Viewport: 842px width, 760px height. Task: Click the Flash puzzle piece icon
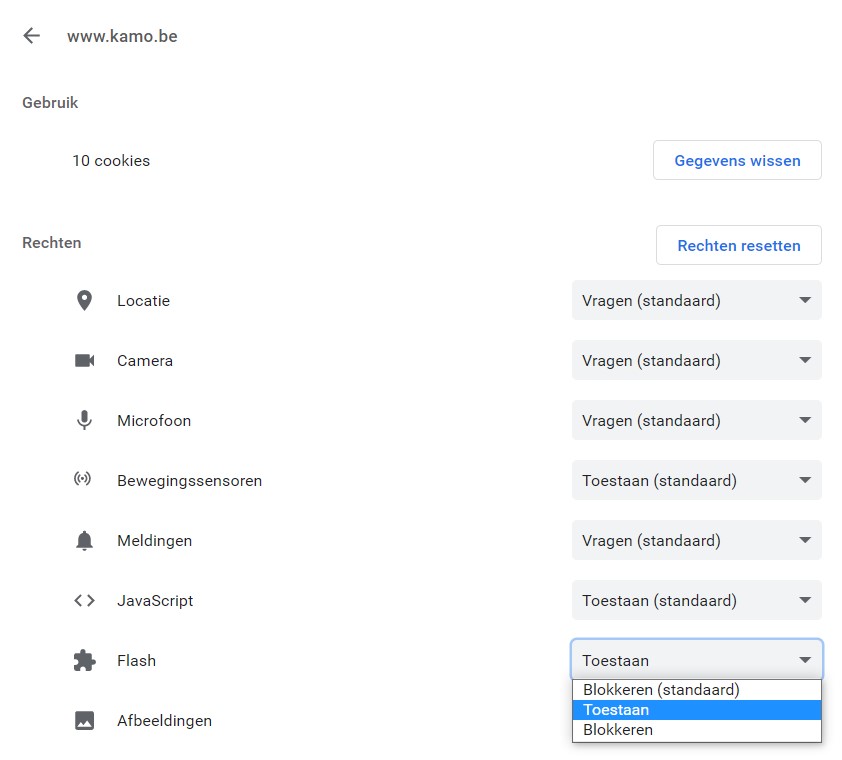point(84,661)
